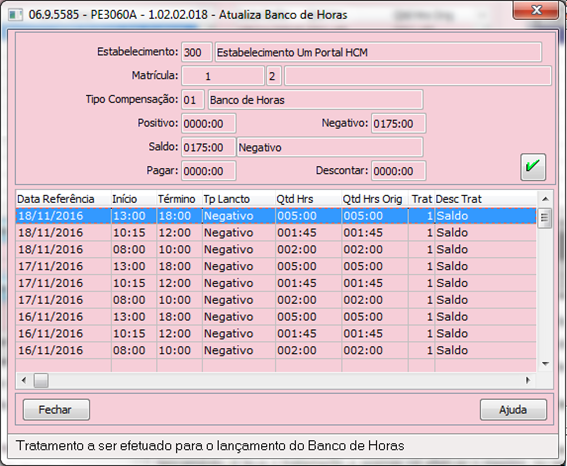Select row 18/11/2016 starting 10:15
Screen dimensions: 567x466
click(x=276, y=232)
